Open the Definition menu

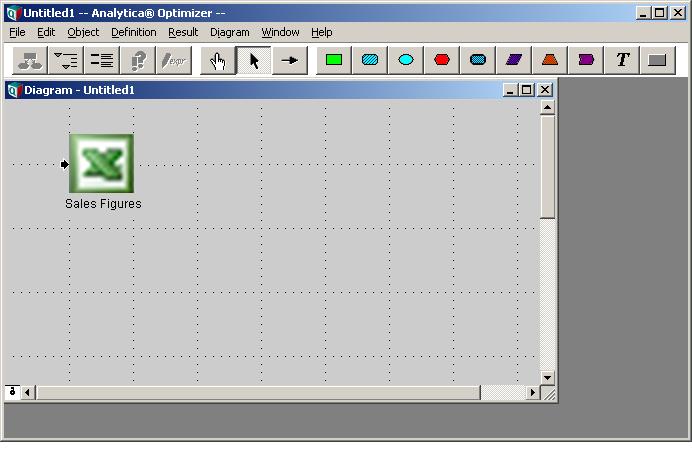(133, 32)
